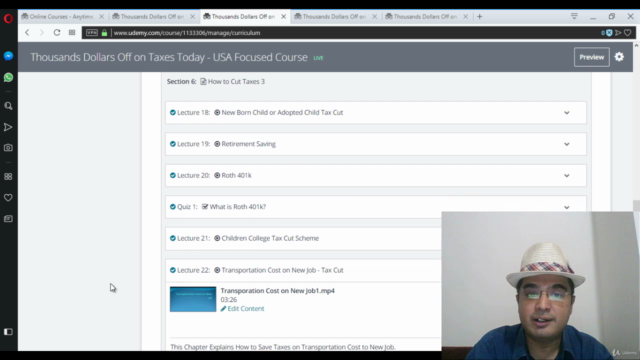Go forward with the browser forward arrow
640x360 pixels.
[x=42, y=33]
